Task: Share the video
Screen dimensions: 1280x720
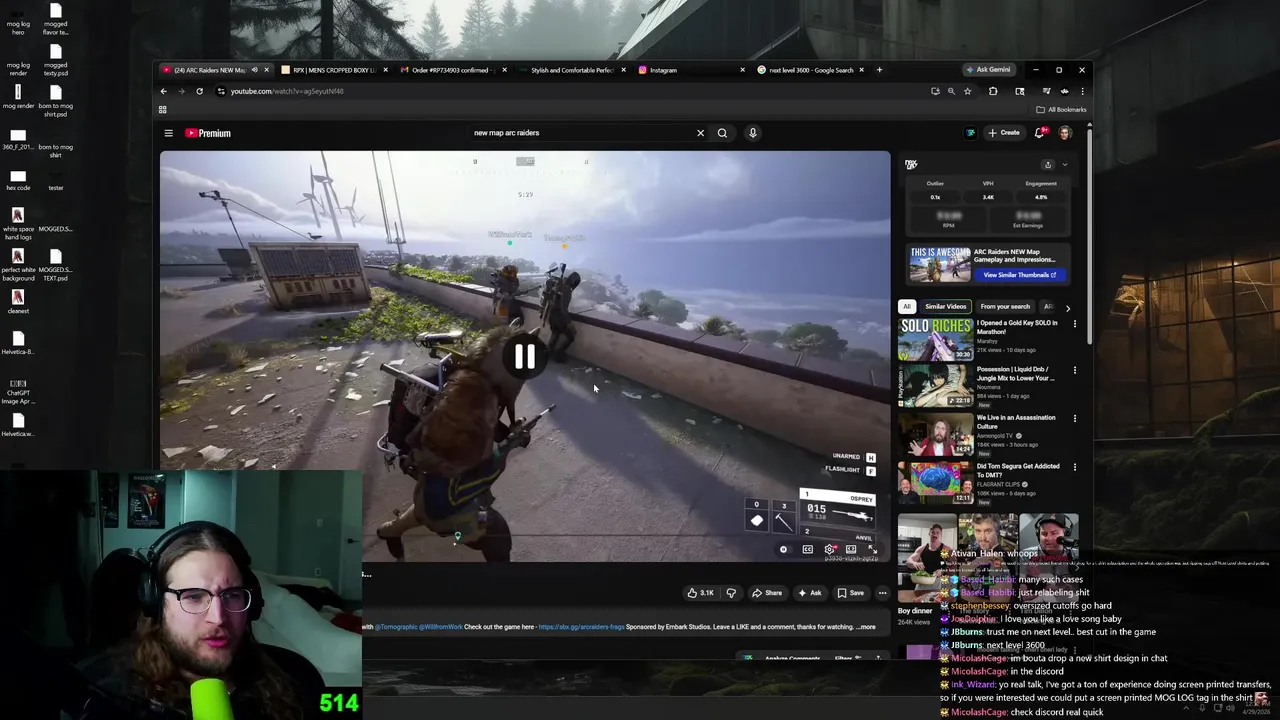Action: click(x=767, y=593)
